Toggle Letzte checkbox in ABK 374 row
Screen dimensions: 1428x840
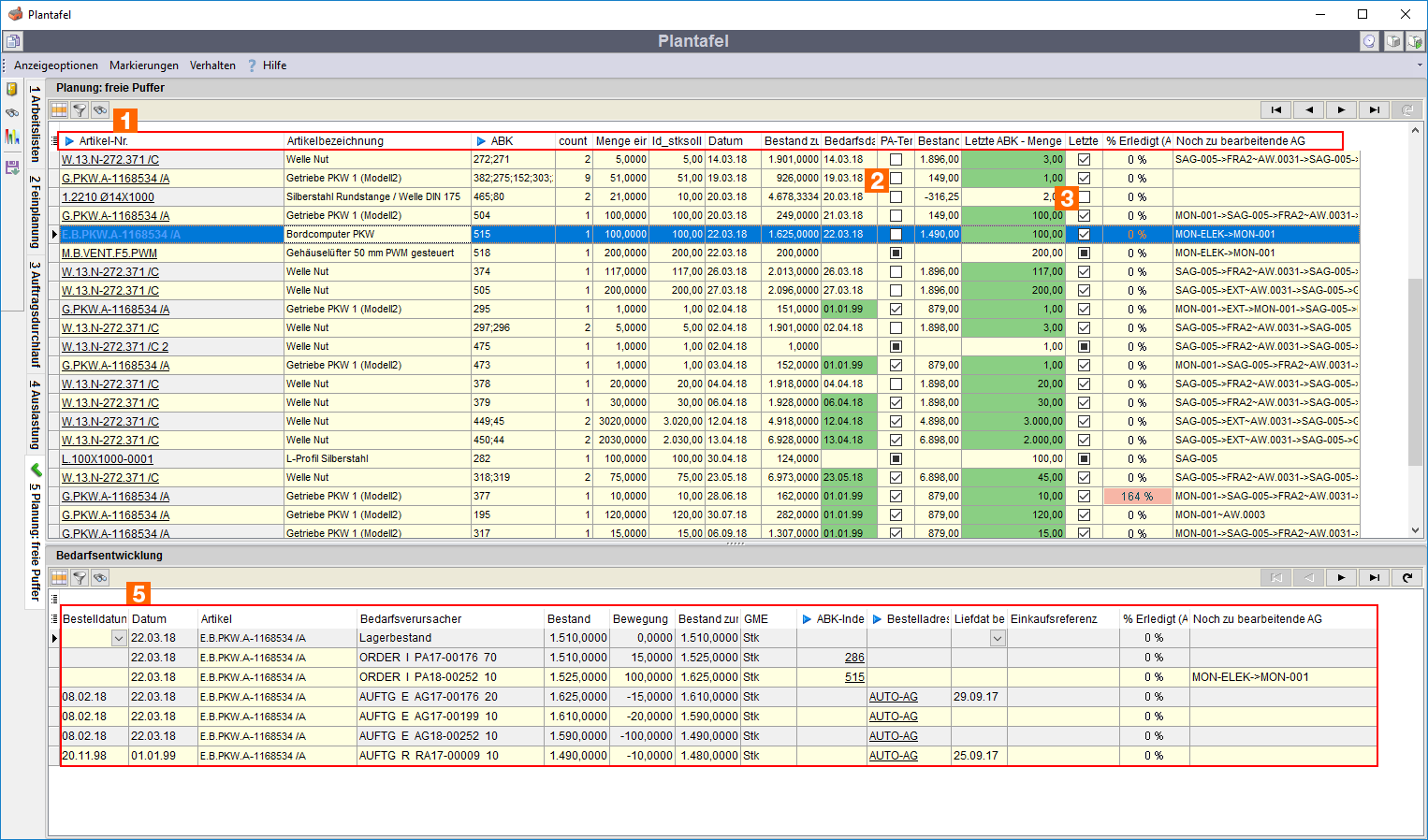click(1084, 271)
